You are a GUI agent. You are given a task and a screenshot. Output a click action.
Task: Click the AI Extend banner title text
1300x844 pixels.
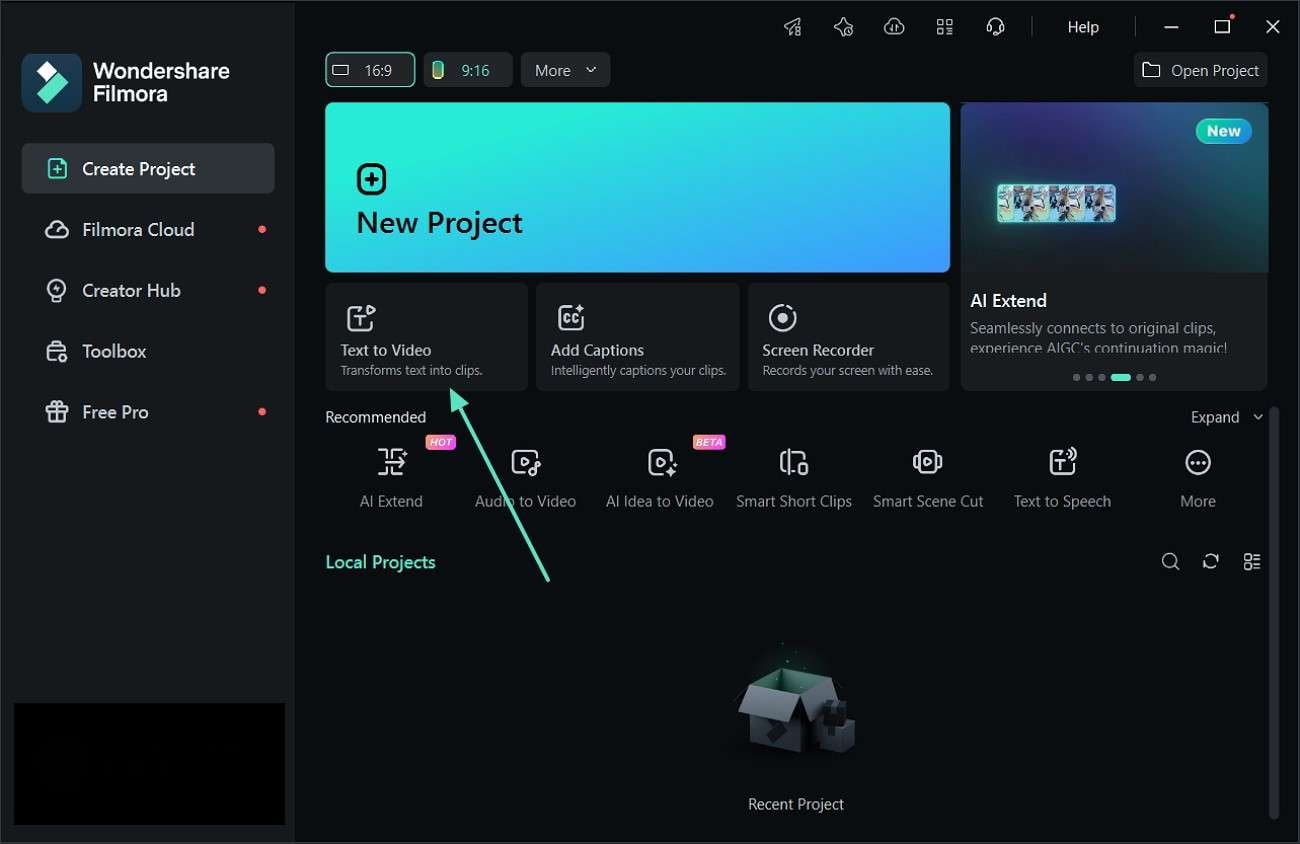(1009, 300)
